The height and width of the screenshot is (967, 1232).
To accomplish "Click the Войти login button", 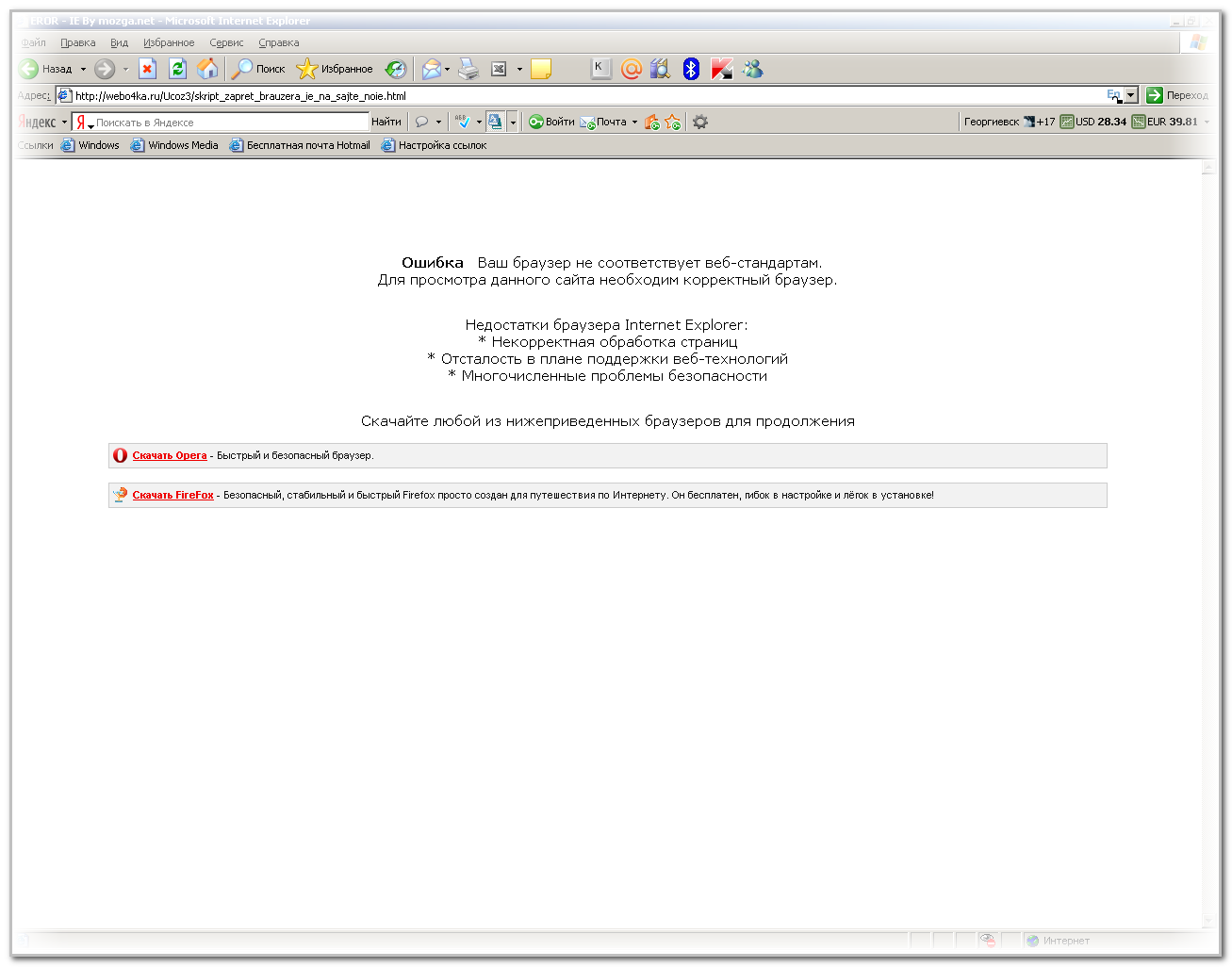I will point(551,122).
